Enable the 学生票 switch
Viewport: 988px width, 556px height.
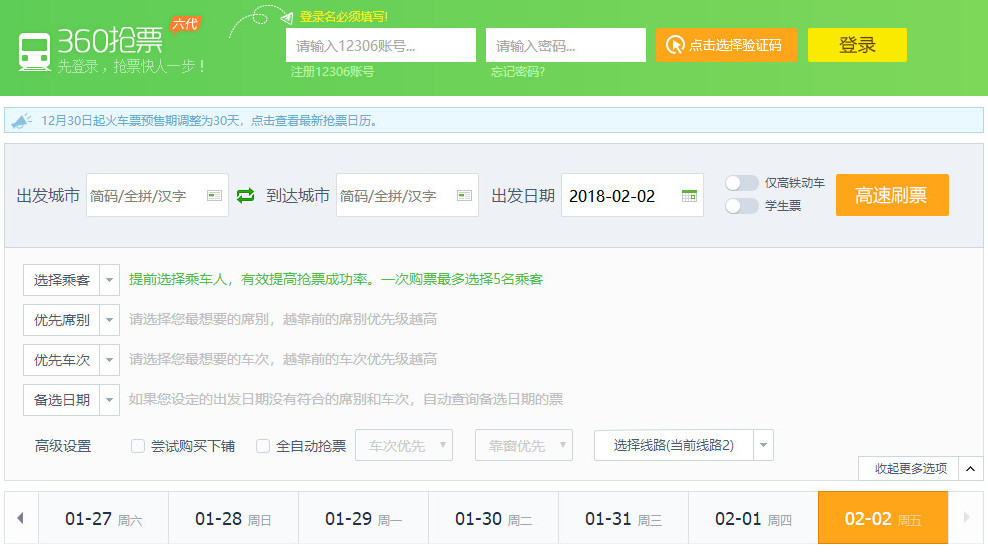[x=741, y=206]
